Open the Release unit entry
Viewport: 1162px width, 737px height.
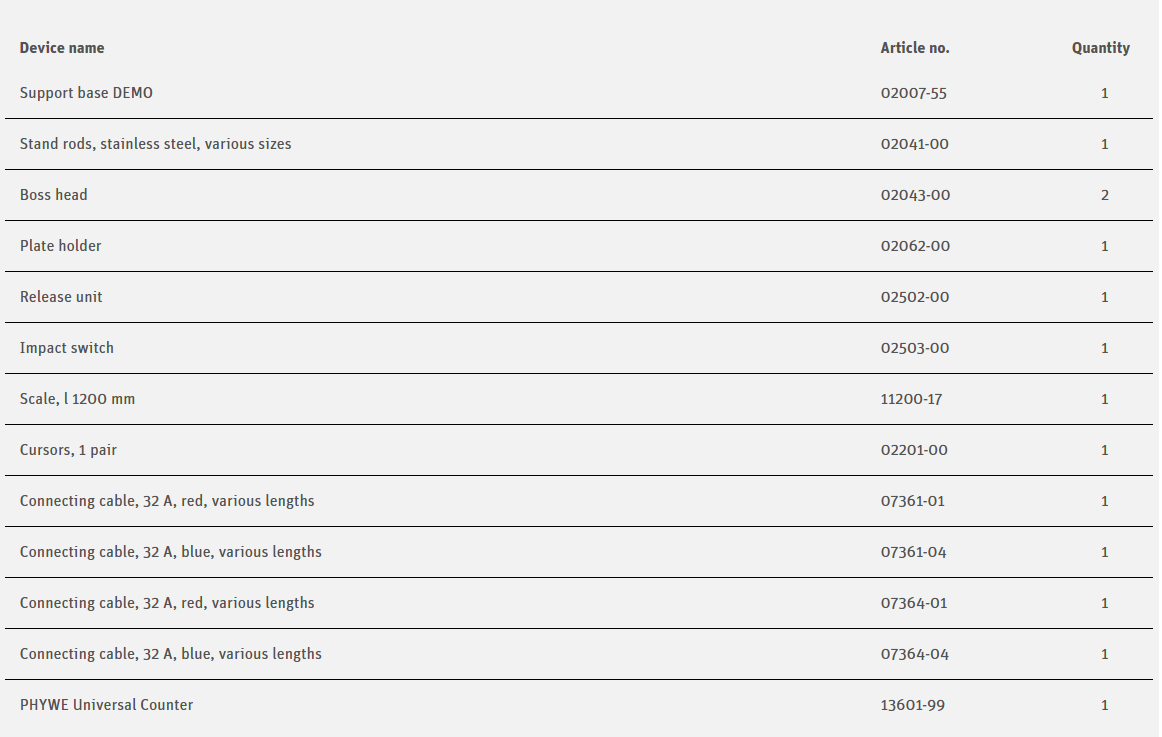point(61,297)
